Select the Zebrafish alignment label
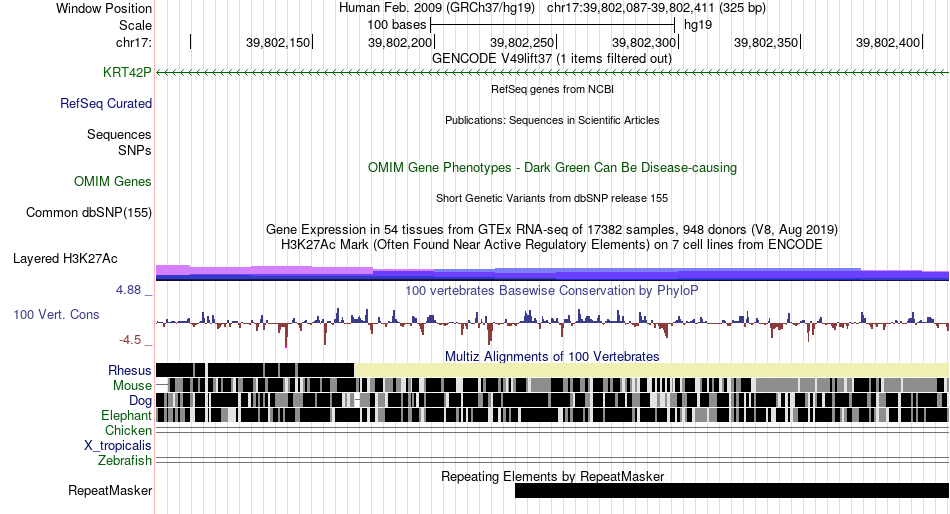 pos(124,461)
